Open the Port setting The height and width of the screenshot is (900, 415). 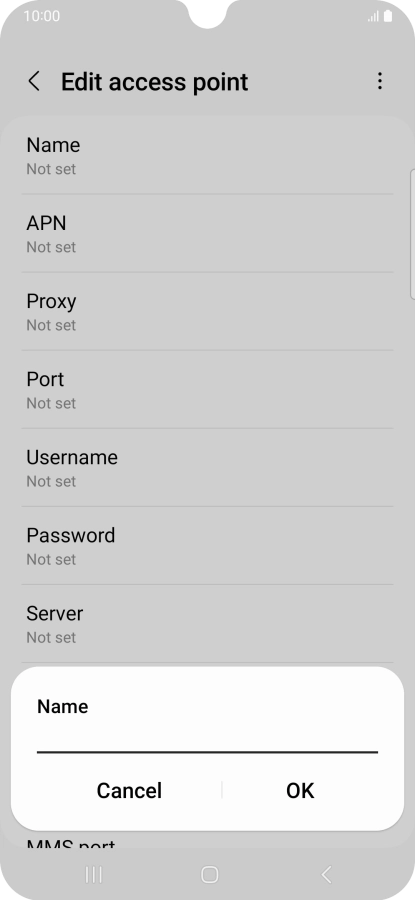[207, 390]
